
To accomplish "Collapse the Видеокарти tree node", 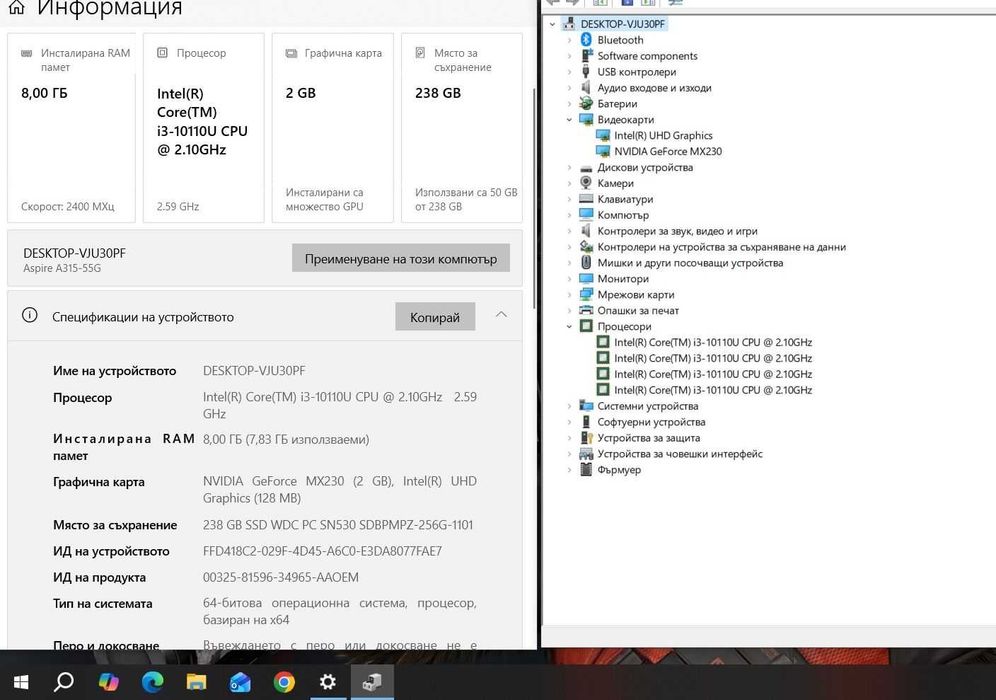I will 569,119.
